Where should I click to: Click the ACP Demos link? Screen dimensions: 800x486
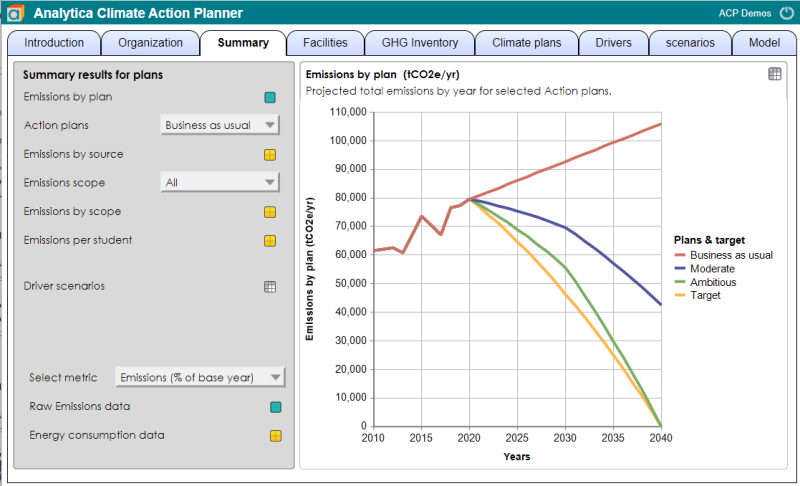[x=745, y=13]
